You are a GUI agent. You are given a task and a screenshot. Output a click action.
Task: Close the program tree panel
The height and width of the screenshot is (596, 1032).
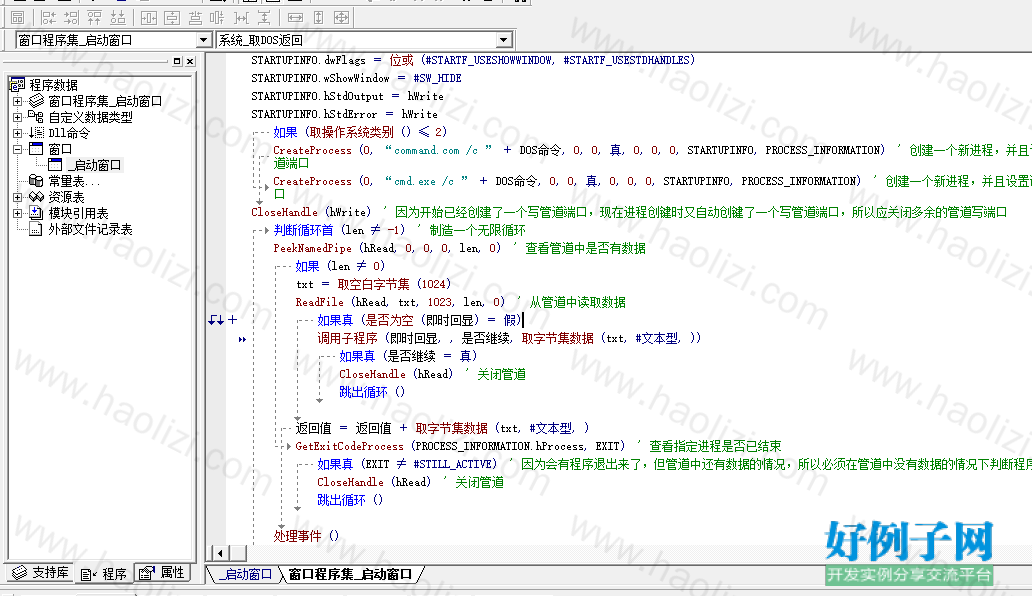click(190, 61)
